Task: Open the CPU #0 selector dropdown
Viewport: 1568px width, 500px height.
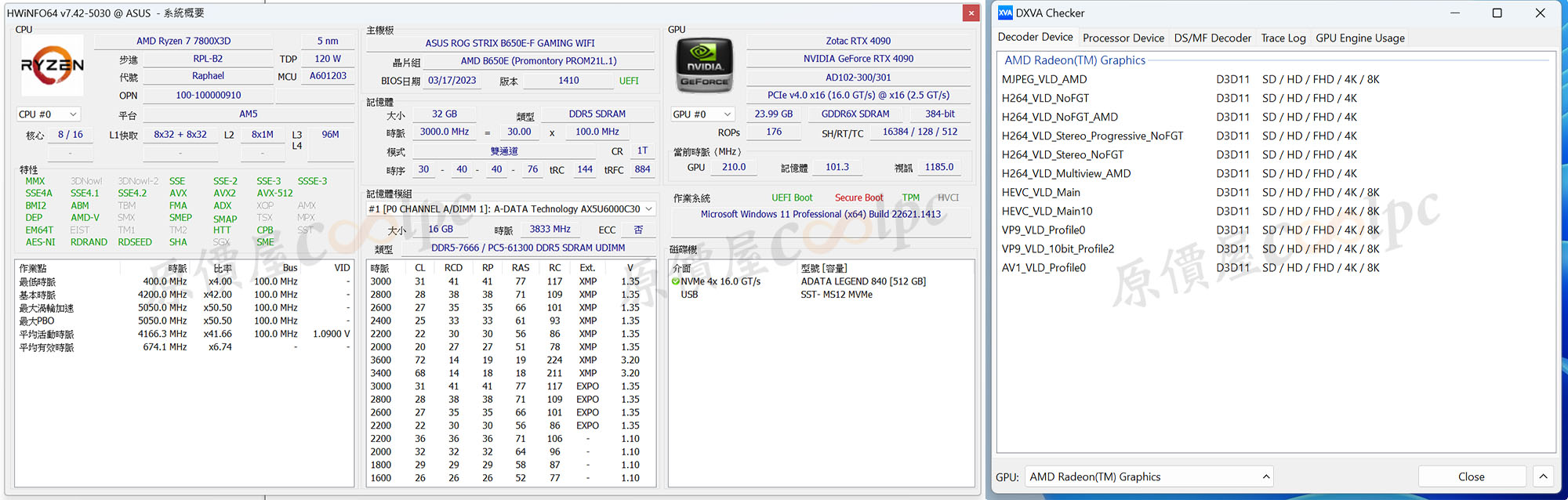Action: tap(49, 114)
